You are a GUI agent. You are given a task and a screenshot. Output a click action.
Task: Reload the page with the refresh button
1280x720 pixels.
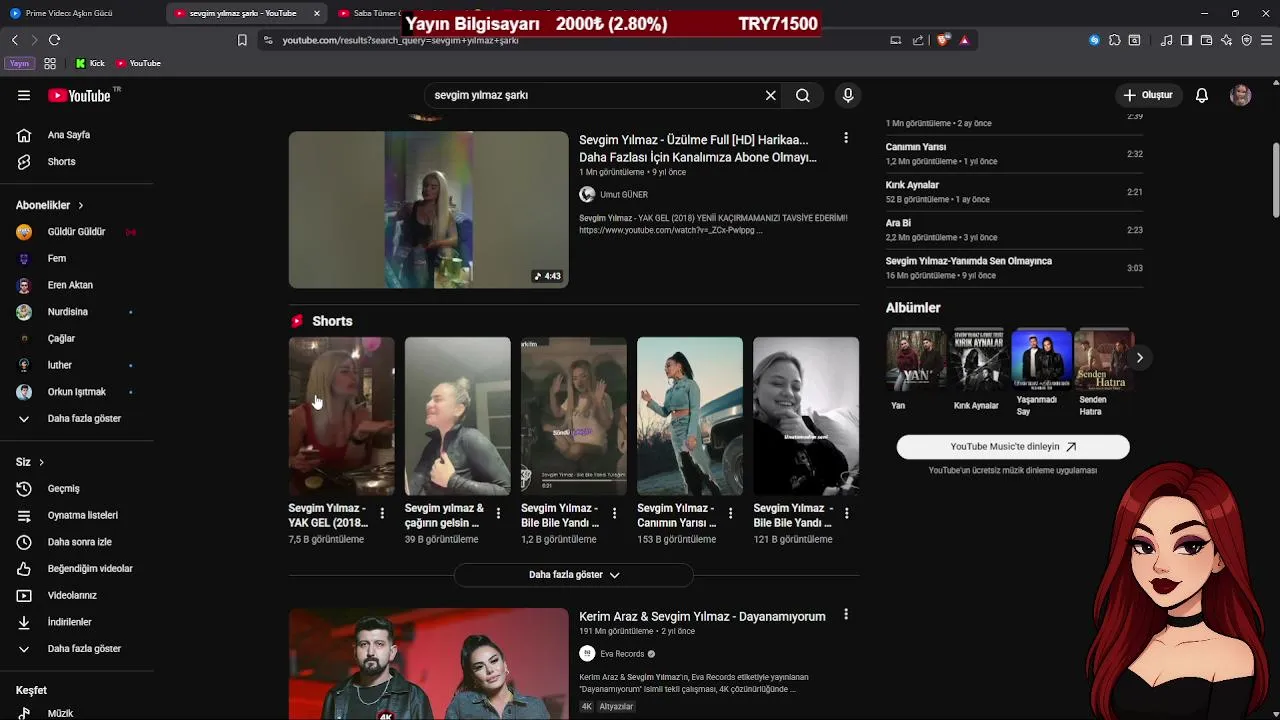pyautogui.click(x=54, y=40)
